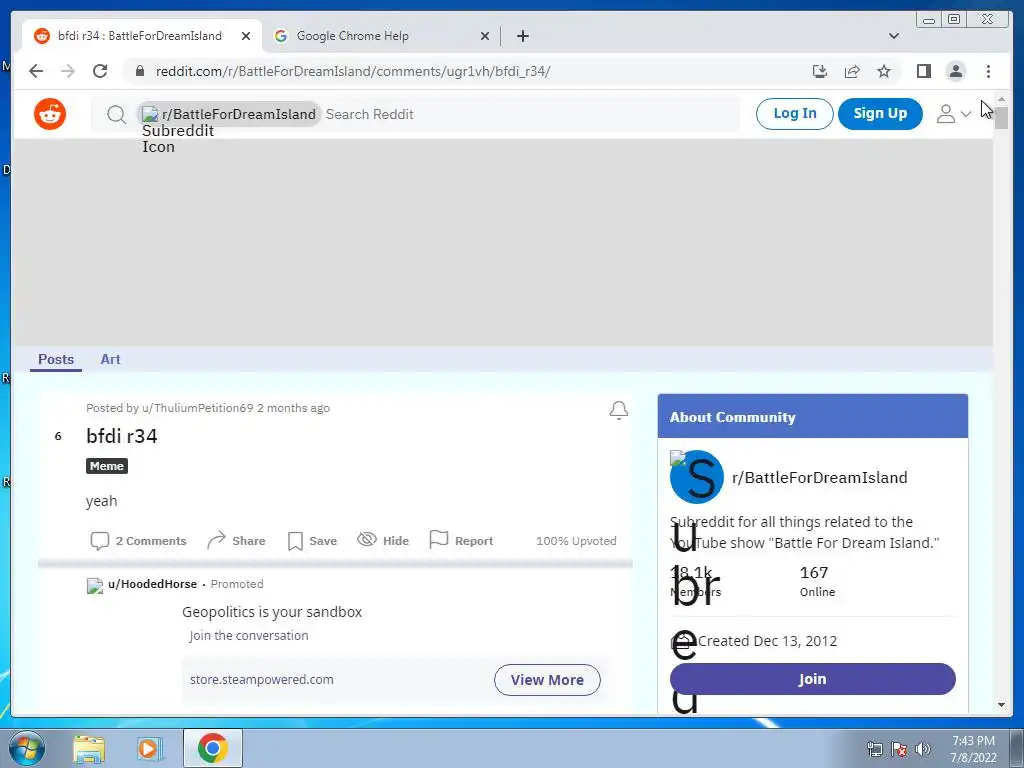Click the Geopolitics is your sandbox ad title

(x=272, y=612)
